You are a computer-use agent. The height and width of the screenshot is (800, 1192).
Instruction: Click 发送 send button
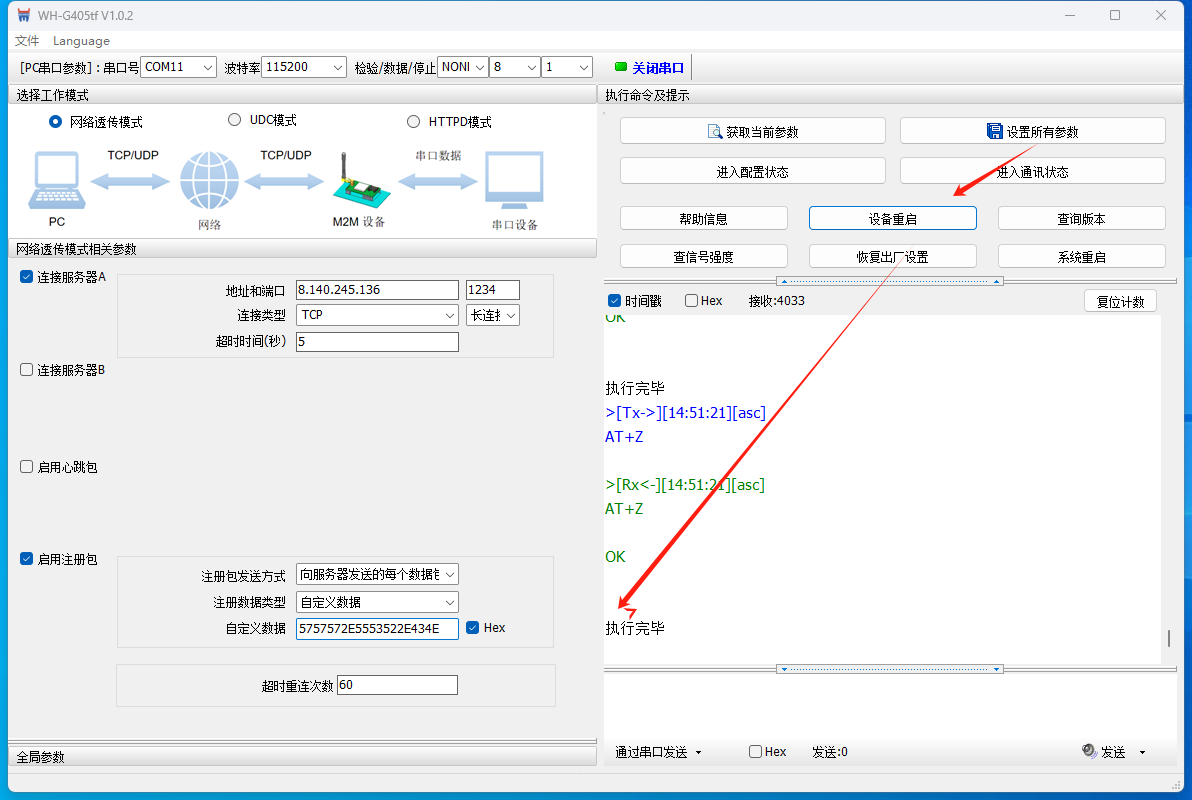(1113, 751)
